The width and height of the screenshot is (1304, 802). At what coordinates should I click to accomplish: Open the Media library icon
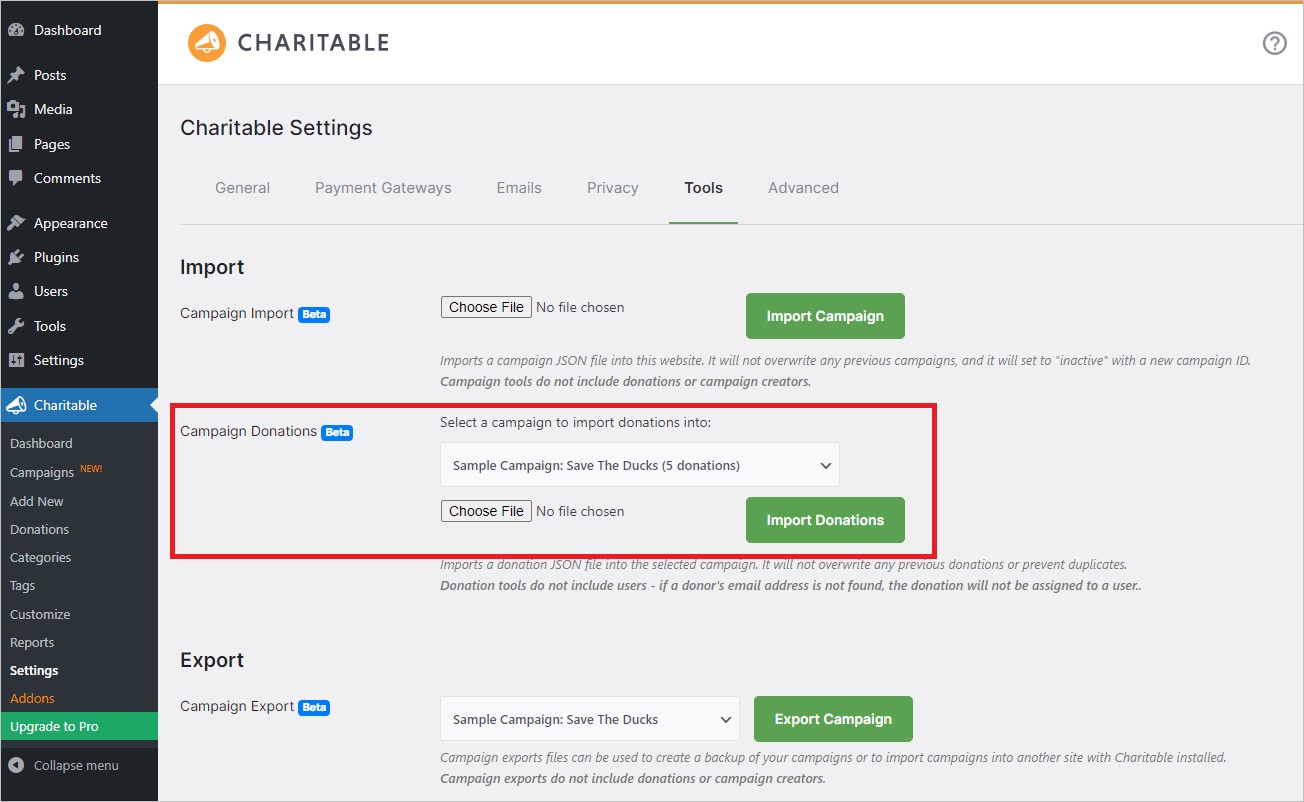[x=18, y=109]
